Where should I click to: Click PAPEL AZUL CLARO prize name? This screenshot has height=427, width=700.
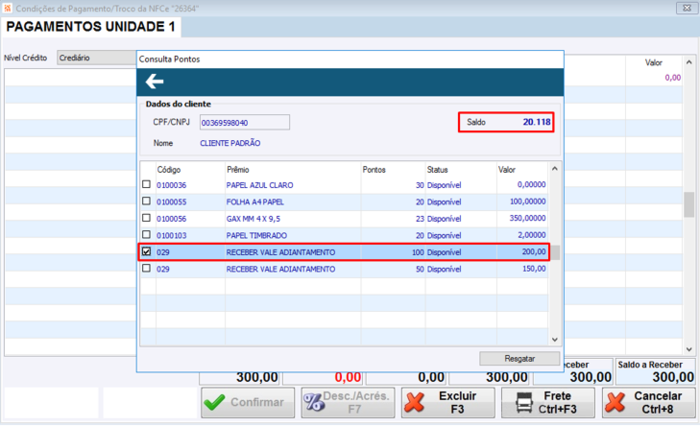point(259,185)
